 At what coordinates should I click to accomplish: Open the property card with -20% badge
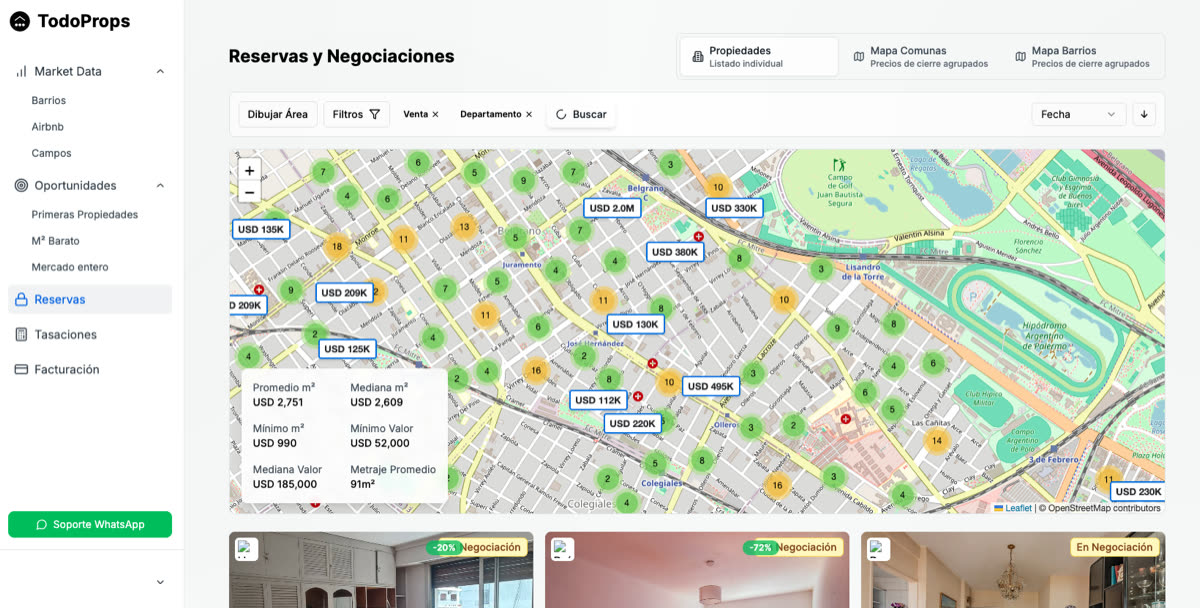point(381,570)
